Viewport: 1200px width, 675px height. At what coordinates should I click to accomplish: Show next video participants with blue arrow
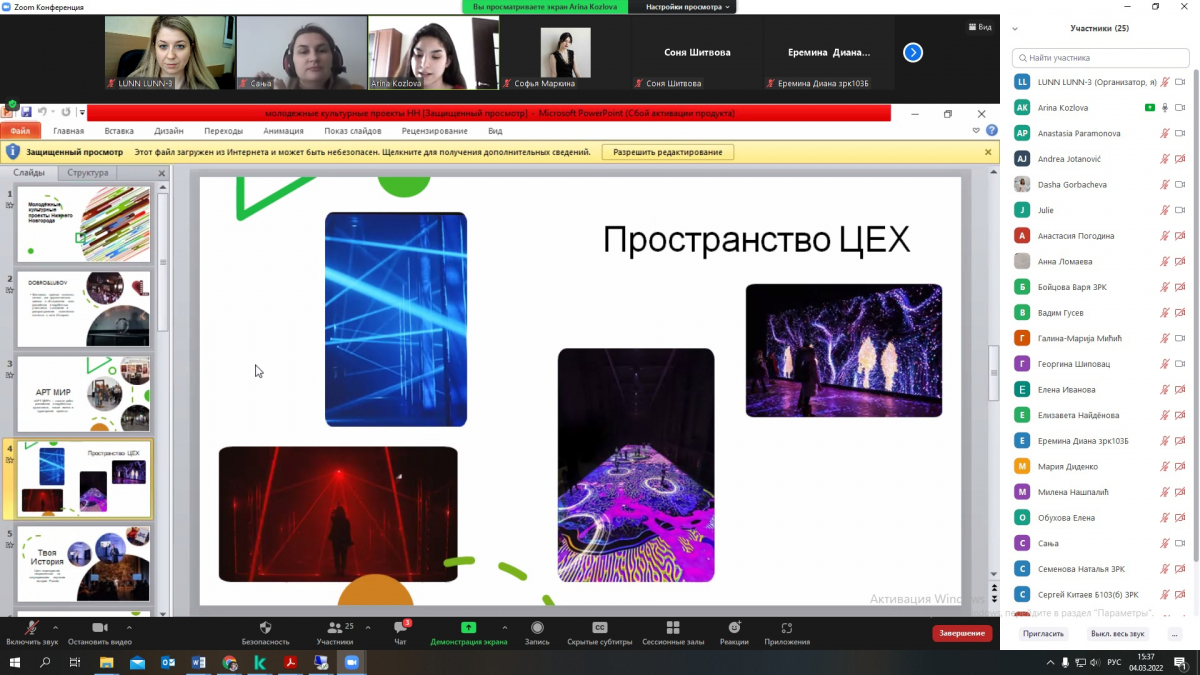(x=912, y=52)
